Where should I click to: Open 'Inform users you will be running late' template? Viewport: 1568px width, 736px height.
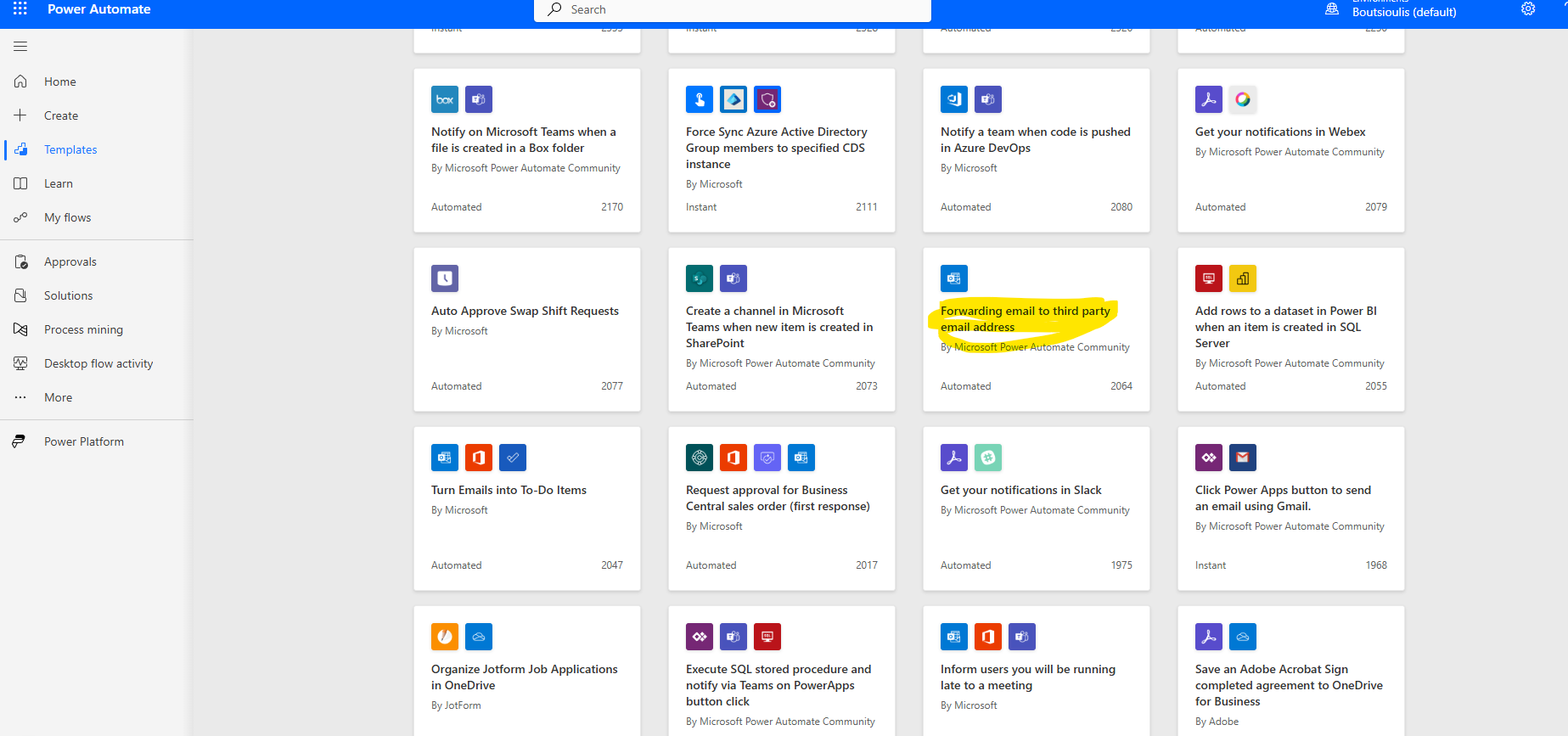tap(1028, 677)
